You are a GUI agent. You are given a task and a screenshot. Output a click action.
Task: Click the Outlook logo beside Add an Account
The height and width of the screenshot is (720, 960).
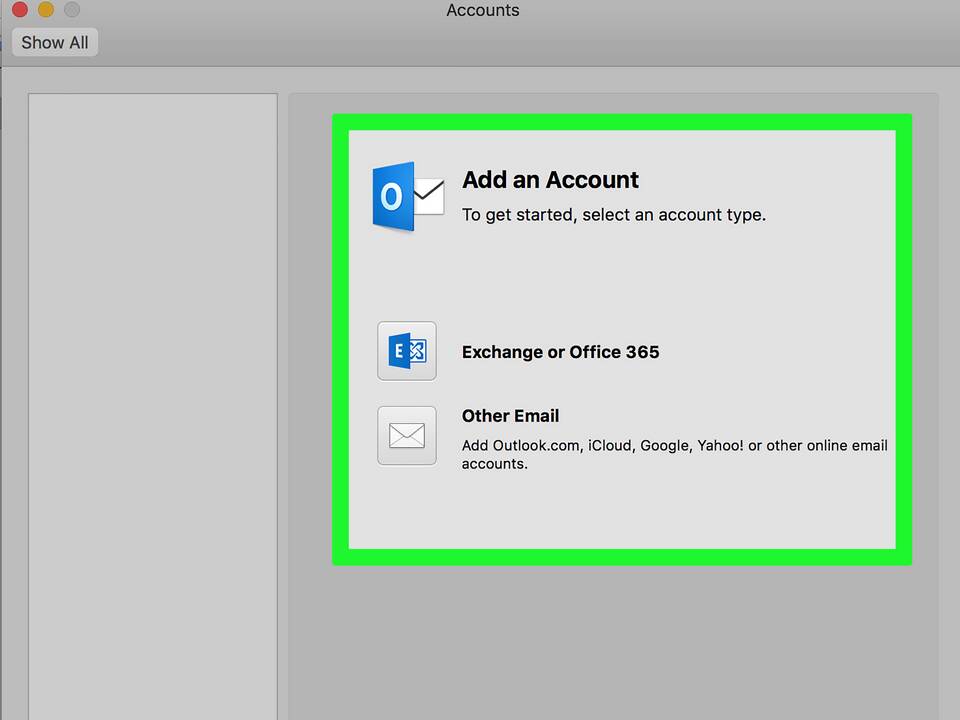[x=408, y=196]
